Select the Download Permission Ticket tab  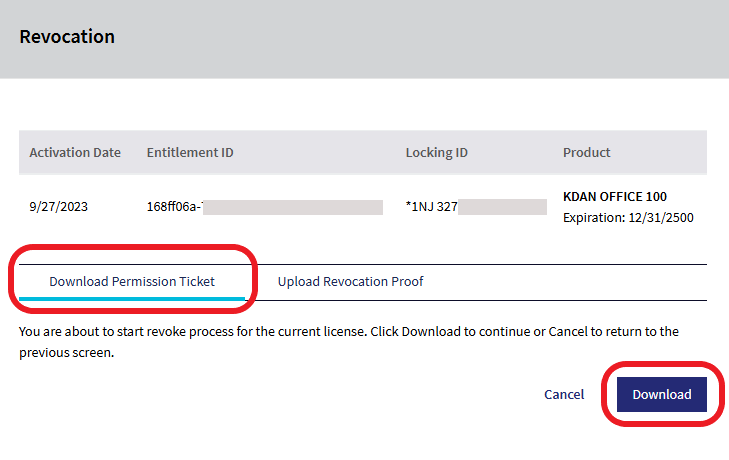coord(132,281)
